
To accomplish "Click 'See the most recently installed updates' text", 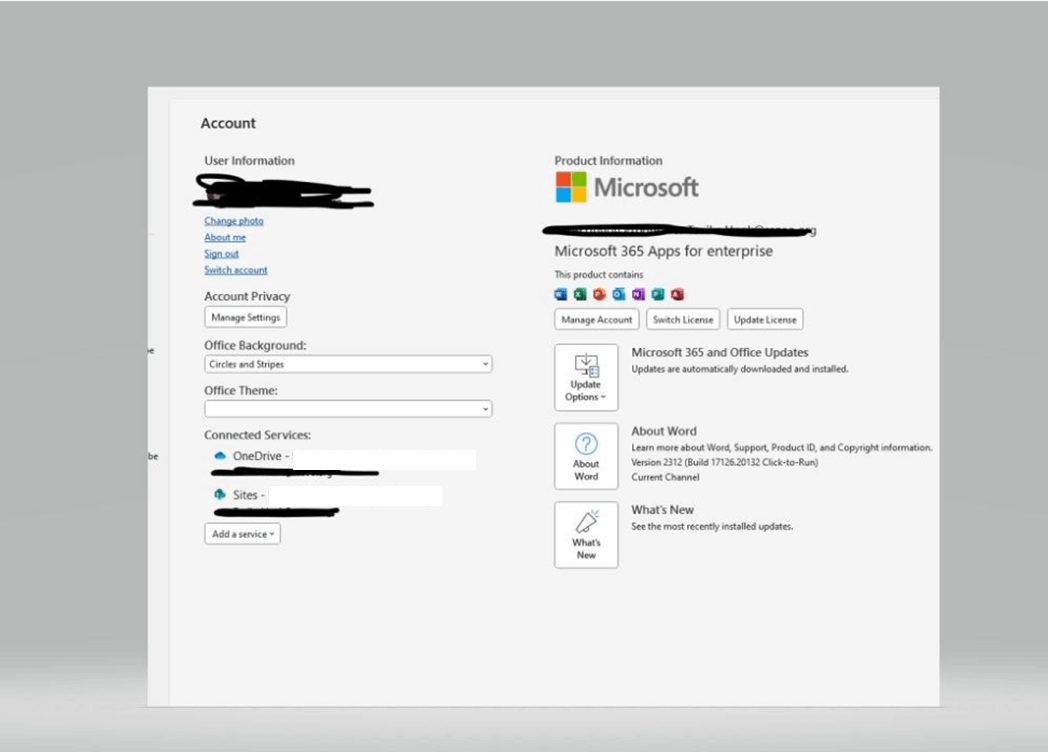I will (712, 527).
